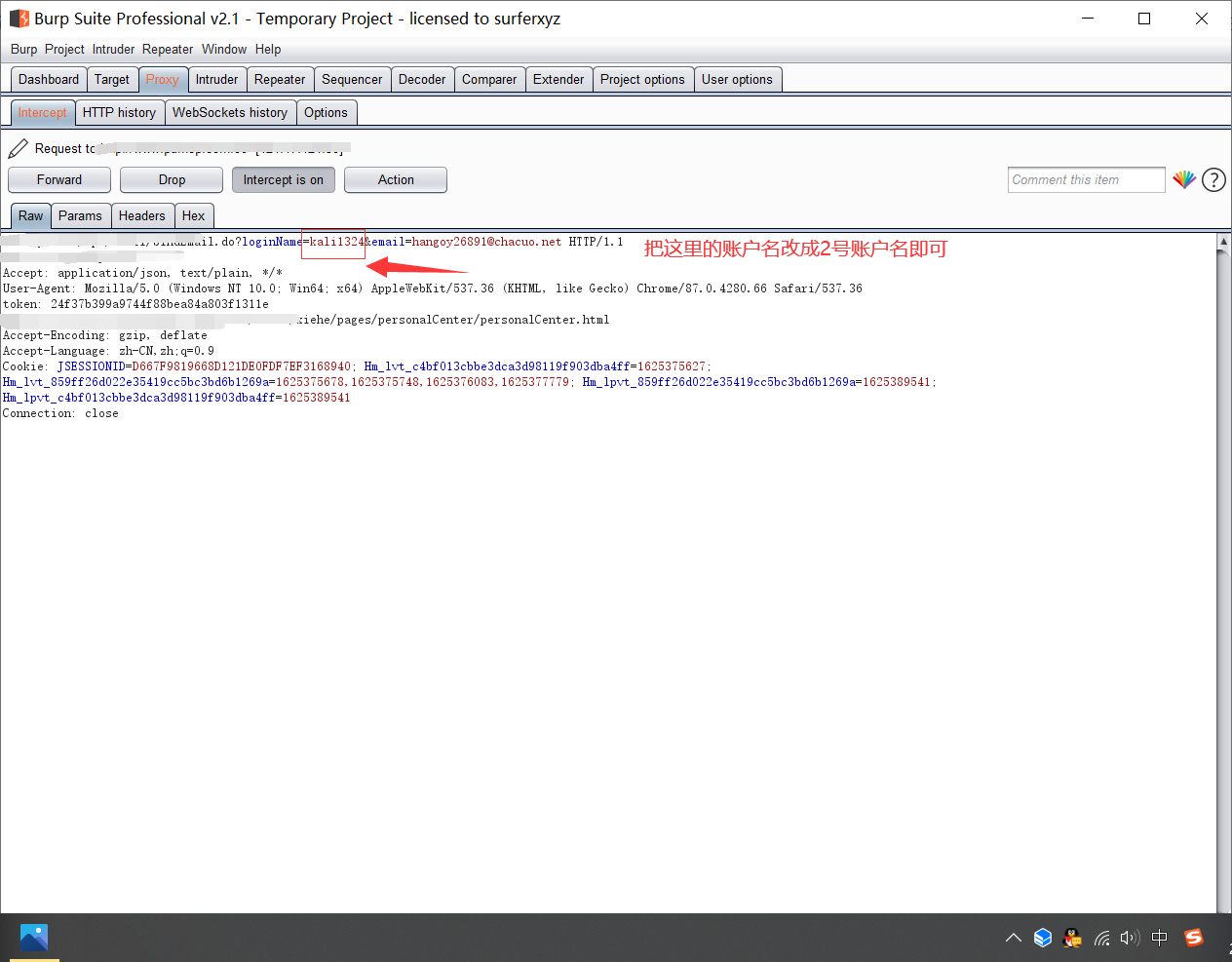Screen dimensions: 1232x962
Task: Click the Sogou input method tray icon
Action: [1194, 938]
